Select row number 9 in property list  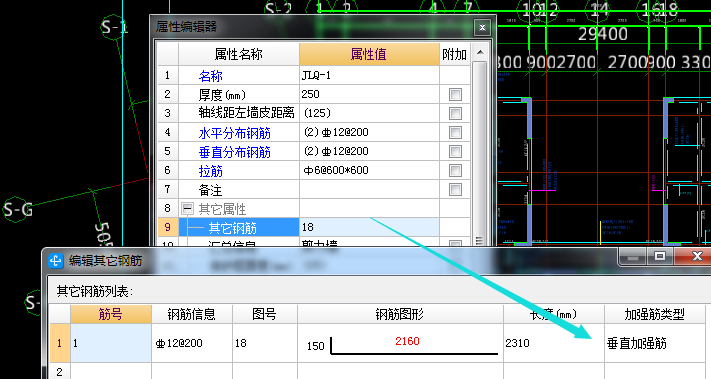pos(167,227)
